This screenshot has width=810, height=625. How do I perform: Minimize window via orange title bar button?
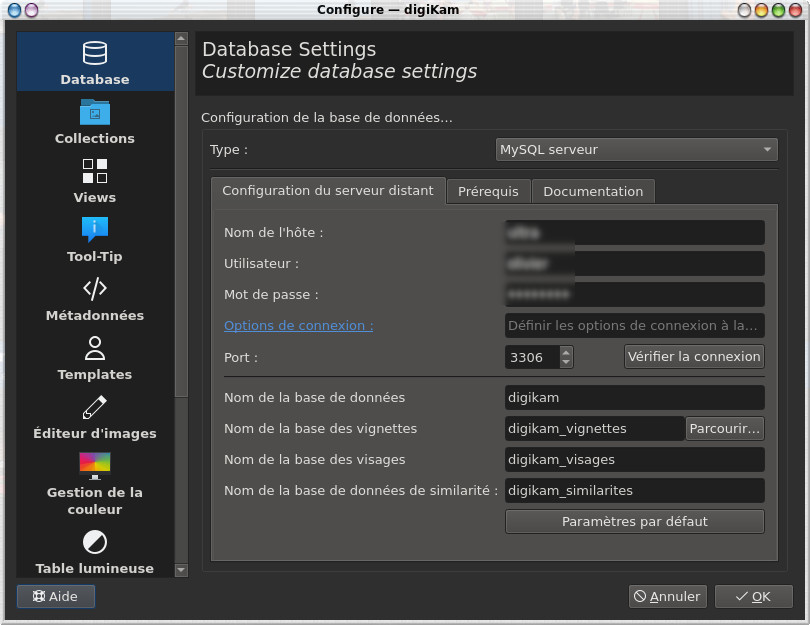coord(761,10)
